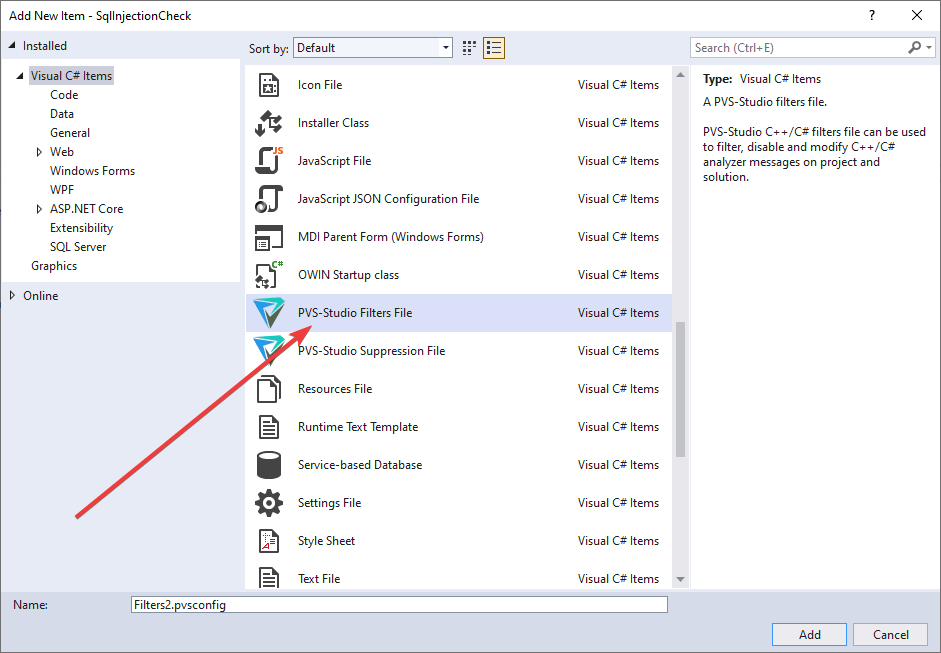This screenshot has width=941, height=653.
Task: Collapse the Visual C# Items node
Action: point(20,76)
